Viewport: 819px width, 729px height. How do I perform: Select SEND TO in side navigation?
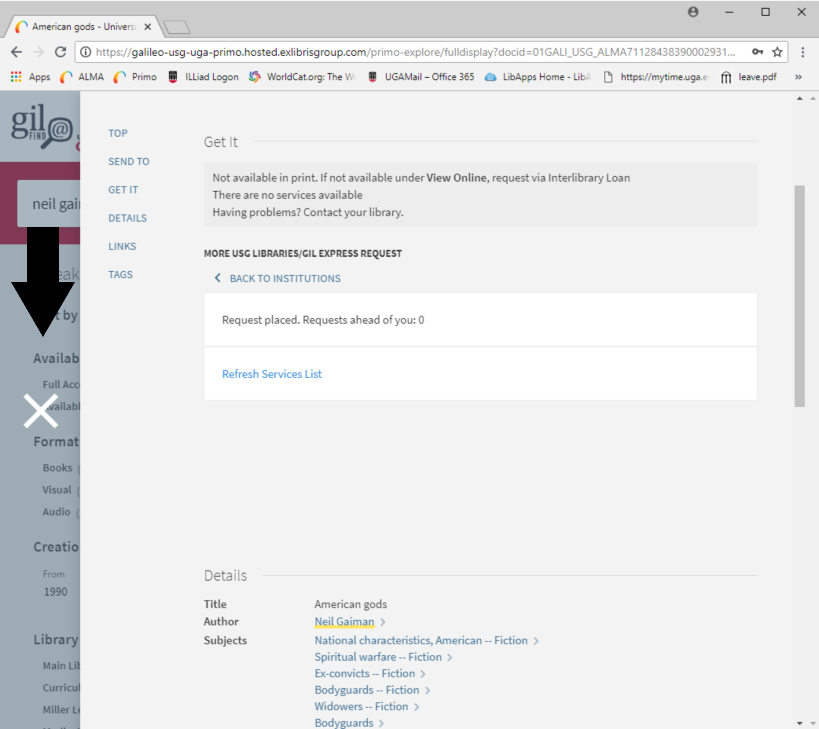[129, 161]
